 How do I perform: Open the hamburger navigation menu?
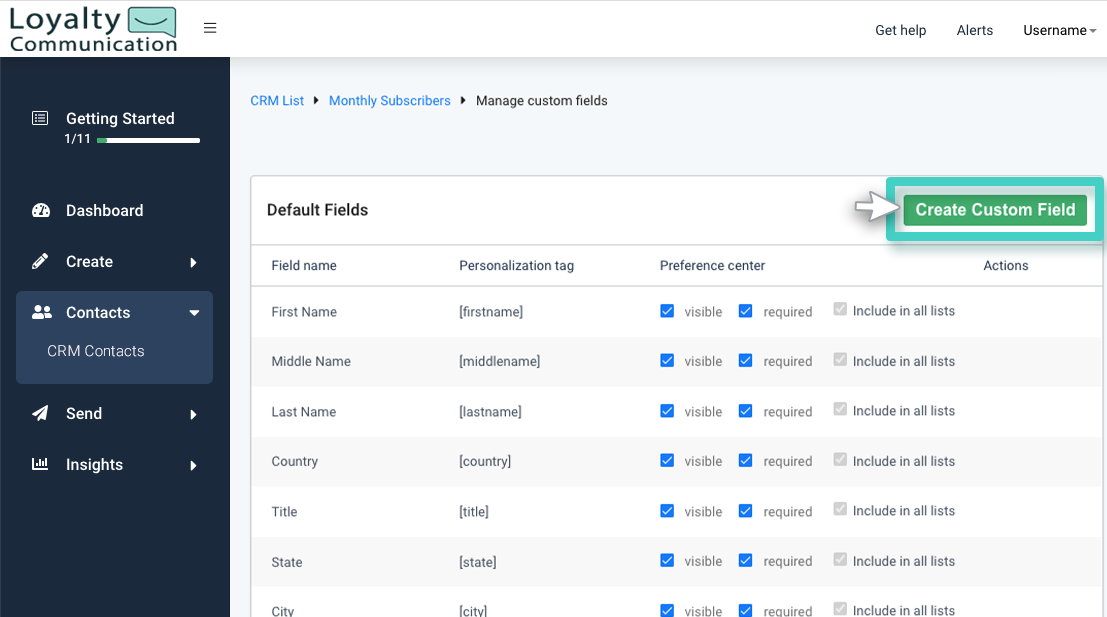tap(210, 27)
